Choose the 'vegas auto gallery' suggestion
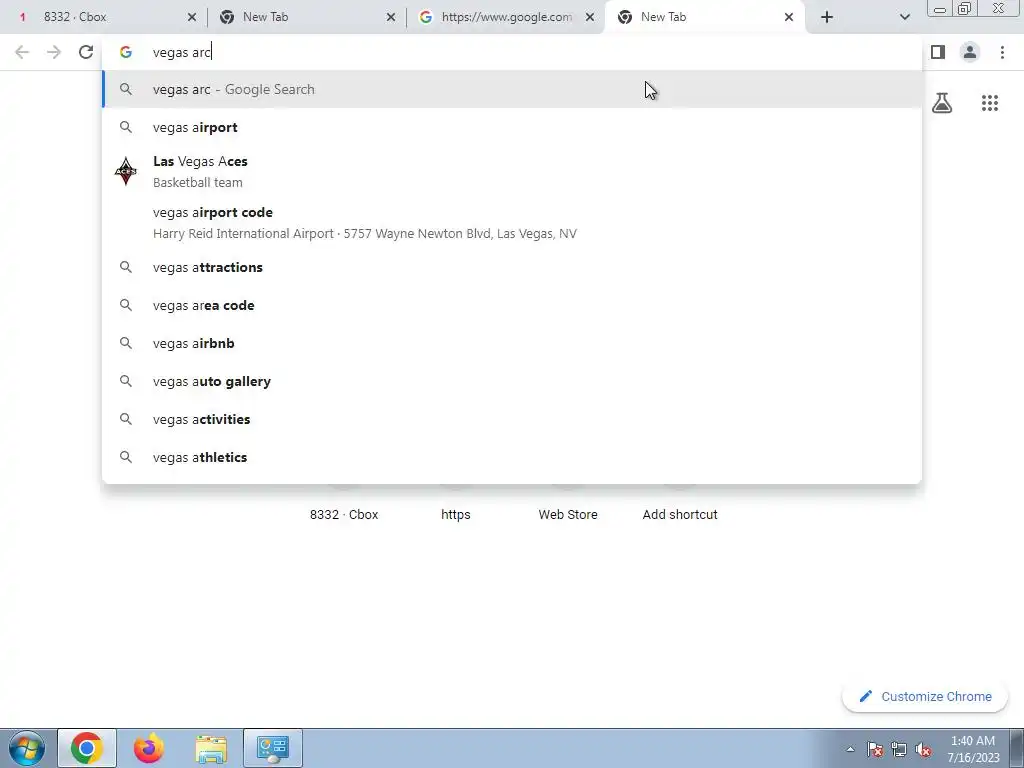 (512, 381)
